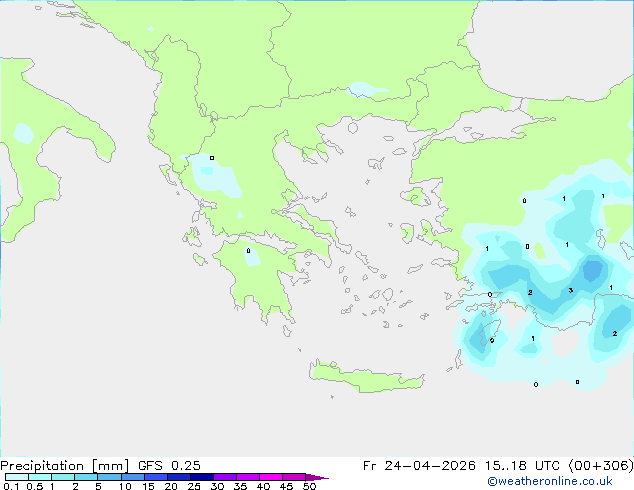Select the 5–10 mm legend color swatch
Viewport: 634px width, 490px height.
click(109, 477)
